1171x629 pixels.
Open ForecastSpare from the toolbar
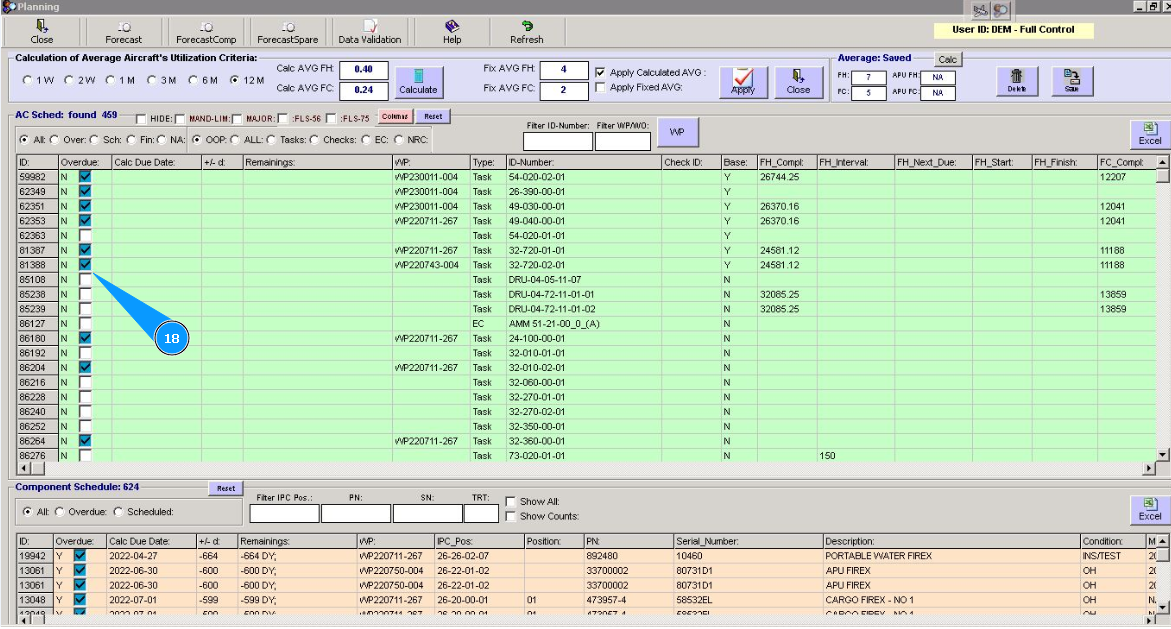click(288, 32)
